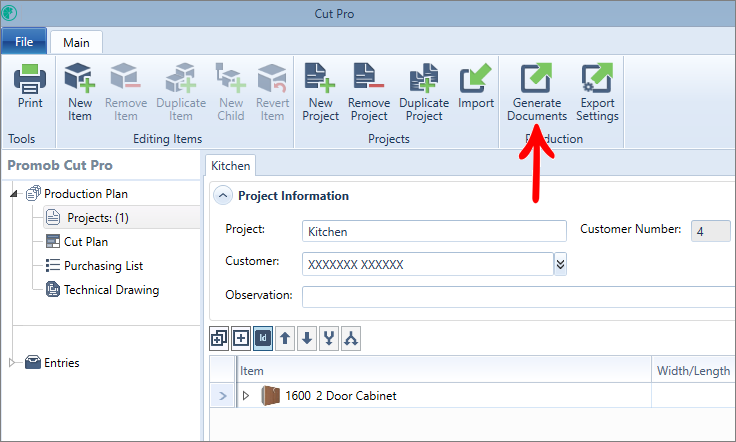Screen dimensions: 736x442
Task: Open the Import tool
Action: (476, 87)
